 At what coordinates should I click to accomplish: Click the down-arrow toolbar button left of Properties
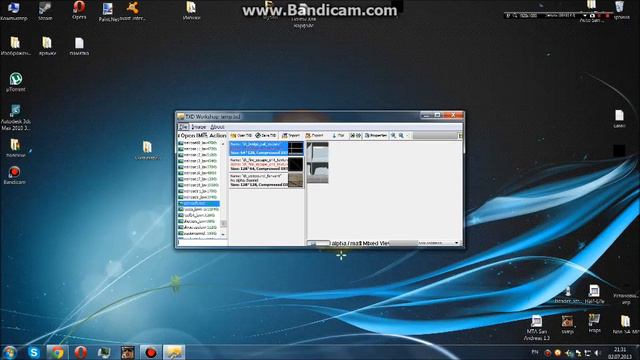pos(338,136)
